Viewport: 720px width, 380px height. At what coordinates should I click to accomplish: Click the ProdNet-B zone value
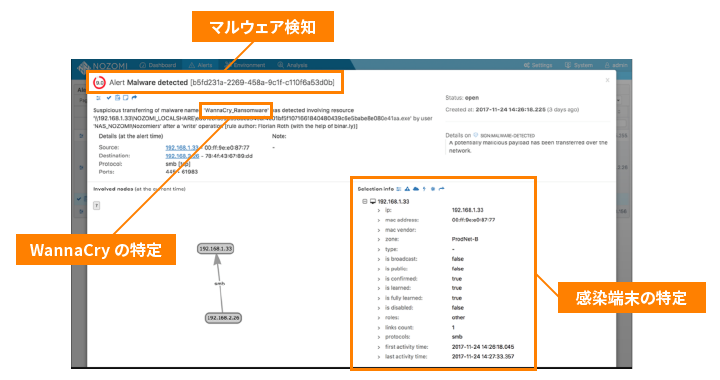[465, 240]
